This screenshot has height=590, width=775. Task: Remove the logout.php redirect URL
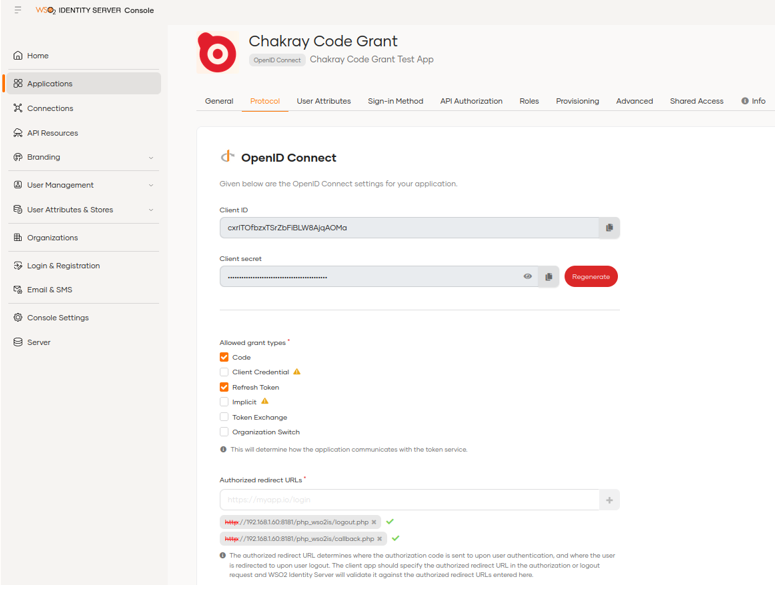pyautogui.click(x=374, y=522)
